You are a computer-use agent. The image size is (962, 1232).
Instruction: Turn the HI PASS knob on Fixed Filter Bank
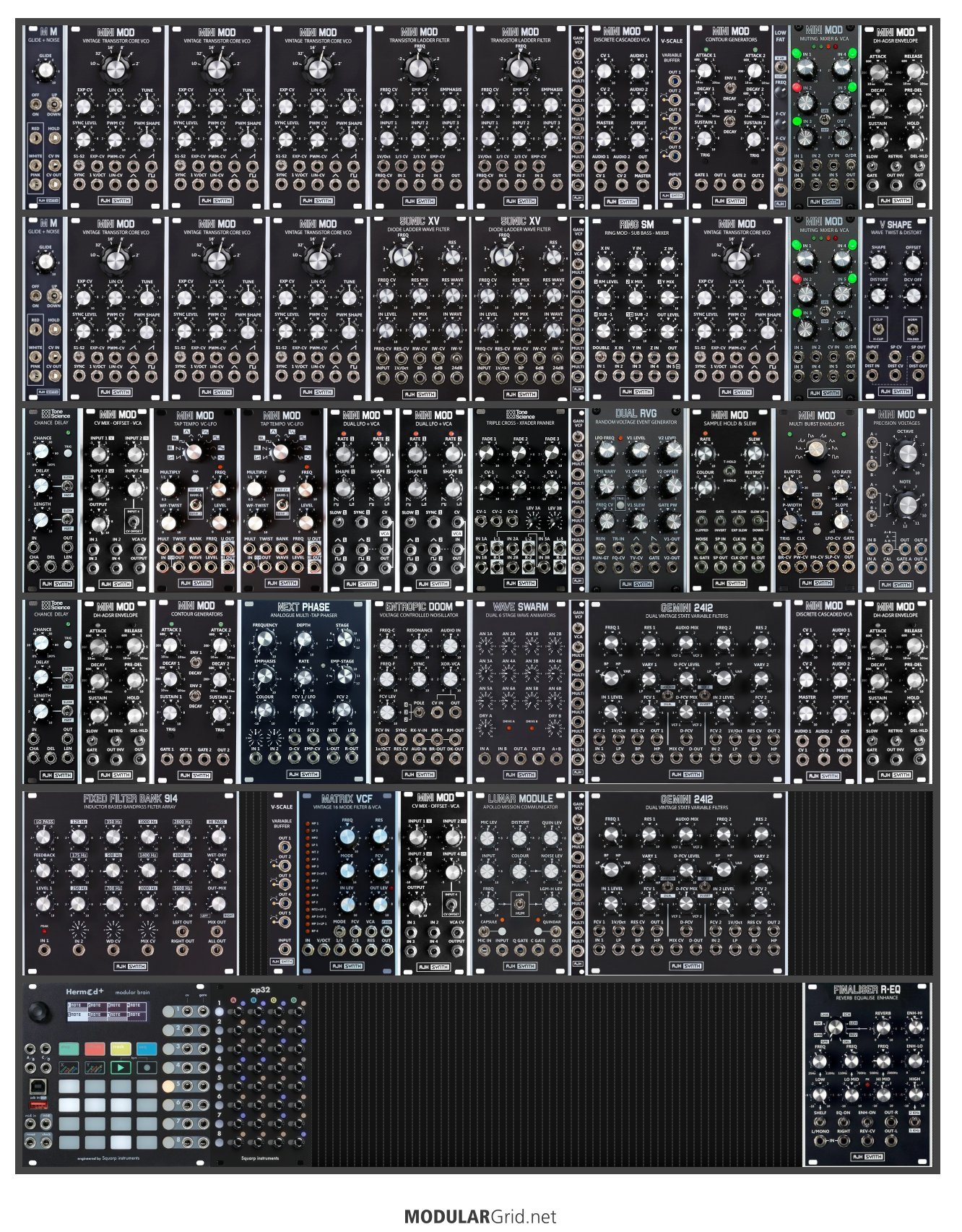(x=217, y=837)
